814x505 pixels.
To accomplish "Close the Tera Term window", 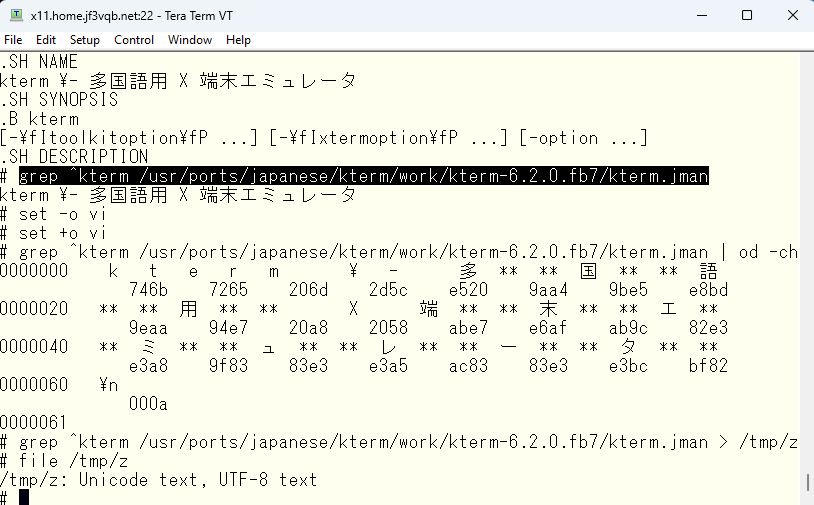I will click(x=792, y=16).
